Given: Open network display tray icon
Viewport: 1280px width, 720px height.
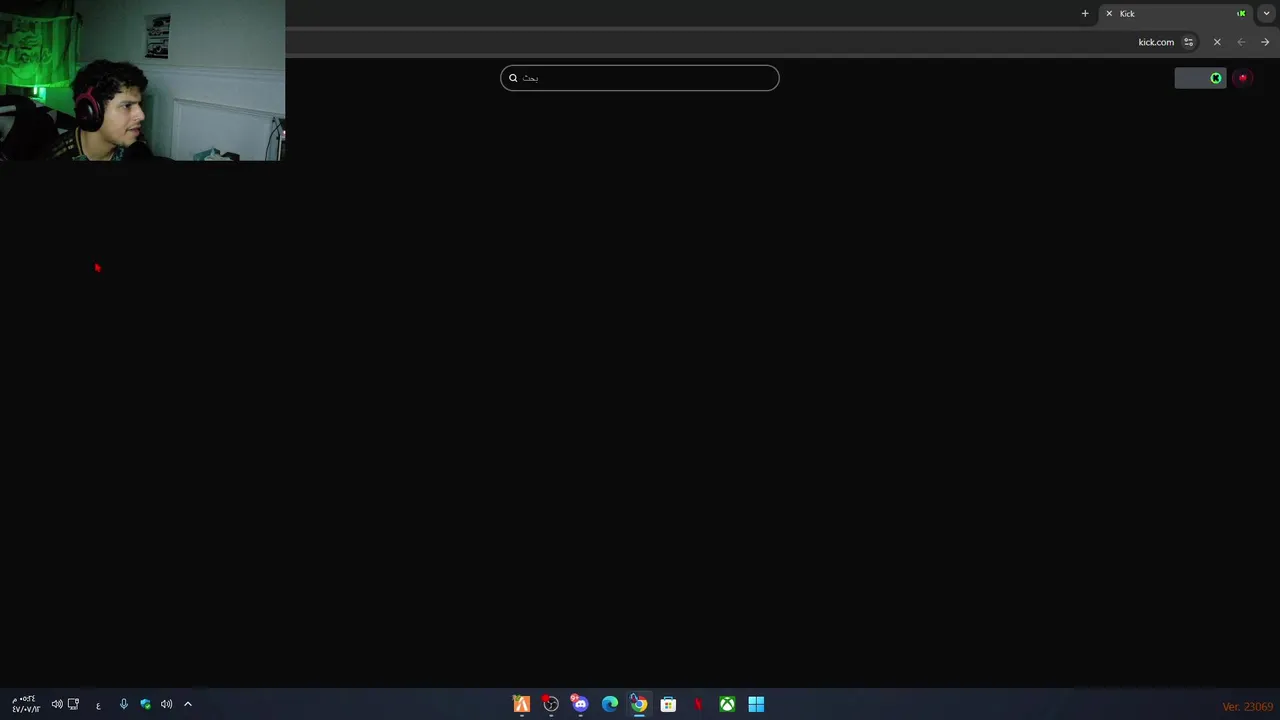Looking at the screenshot, I should 73,704.
